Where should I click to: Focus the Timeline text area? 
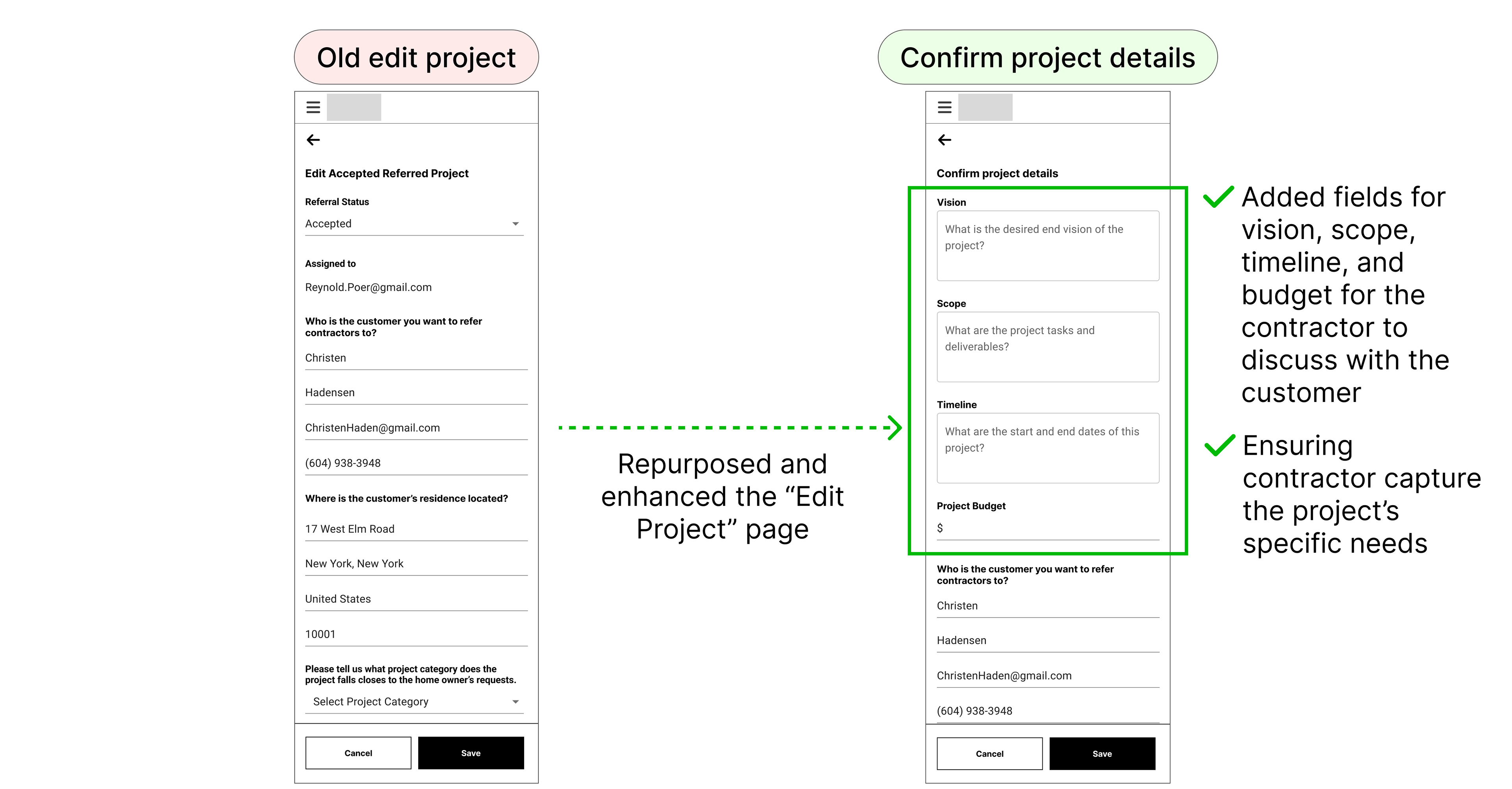click(1048, 448)
